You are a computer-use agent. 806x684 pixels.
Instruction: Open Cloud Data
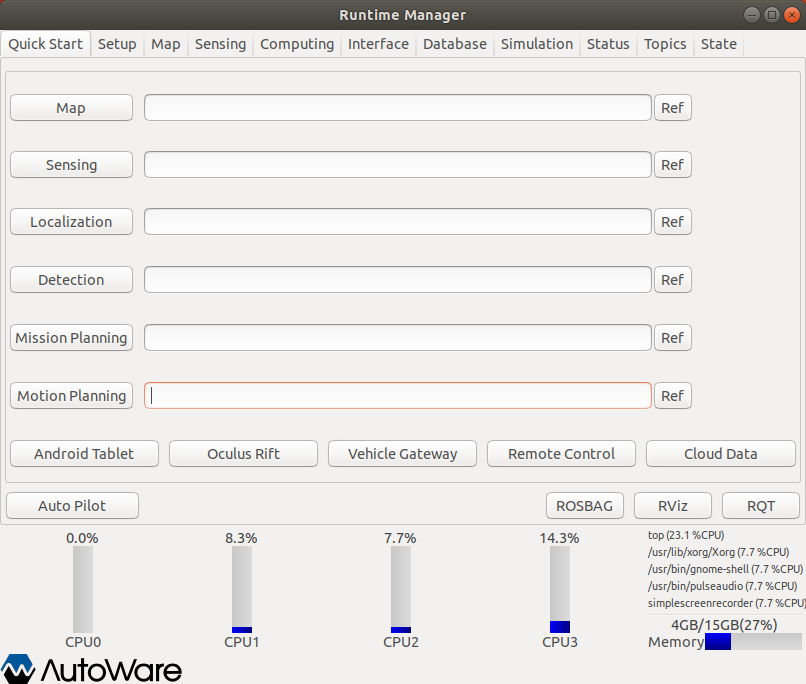(721, 454)
